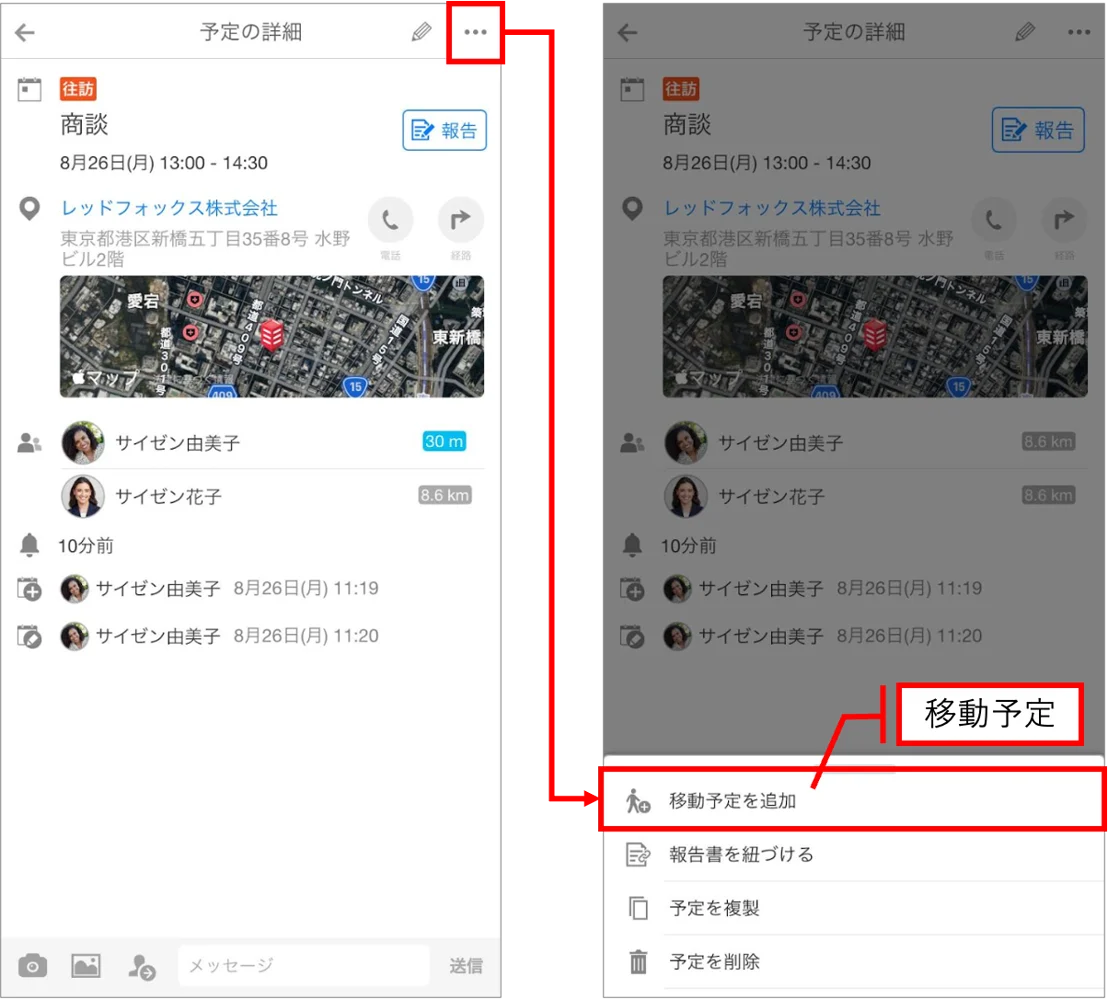Choose 移動予定を追加 from the bottom menu
Screen dimensions: 1108x999
pyautogui.click(x=852, y=800)
